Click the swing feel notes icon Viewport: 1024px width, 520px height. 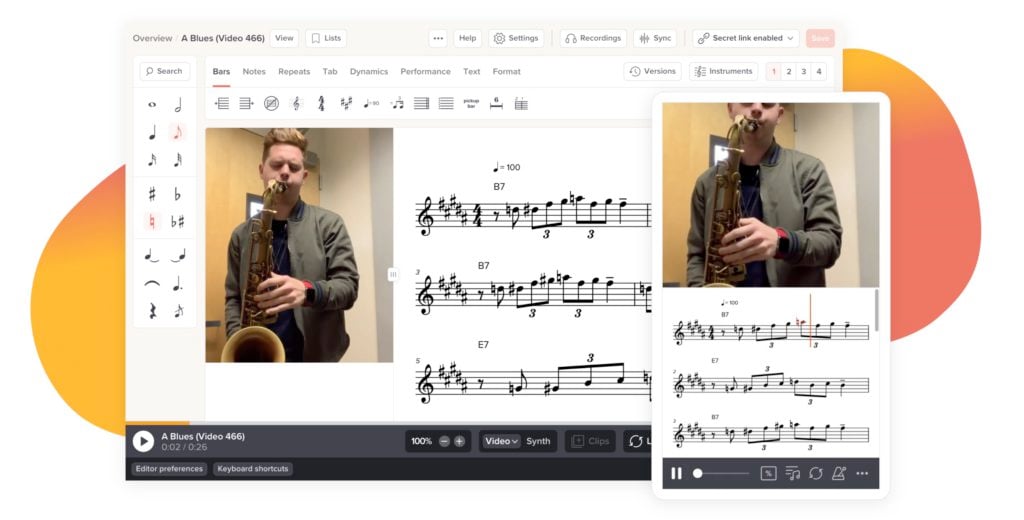396,103
